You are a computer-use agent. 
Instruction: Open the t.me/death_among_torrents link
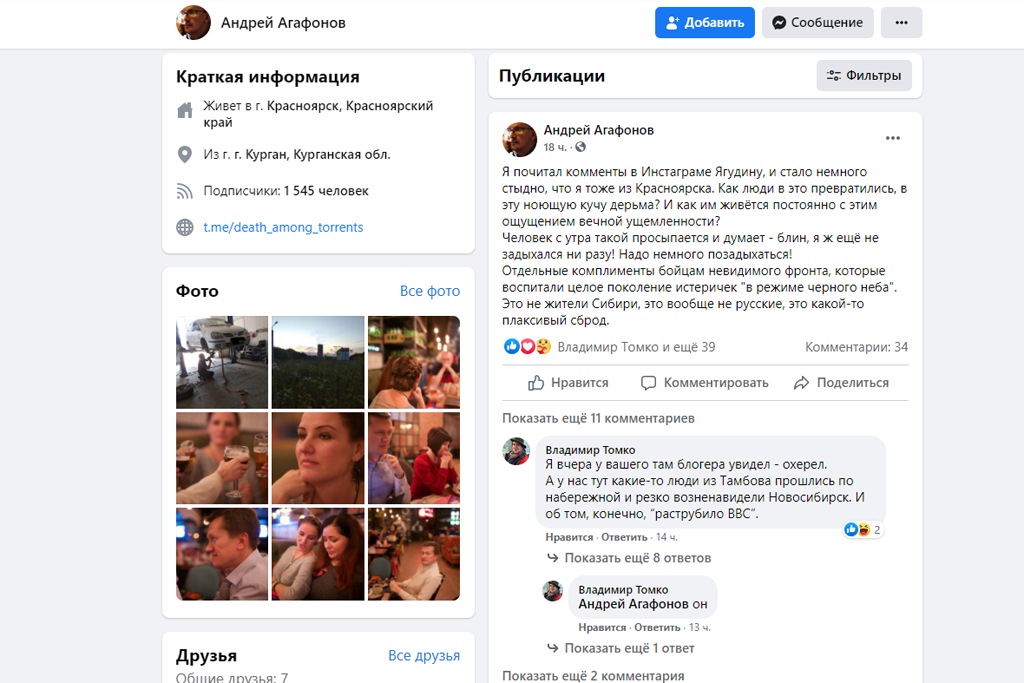[x=283, y=227]
